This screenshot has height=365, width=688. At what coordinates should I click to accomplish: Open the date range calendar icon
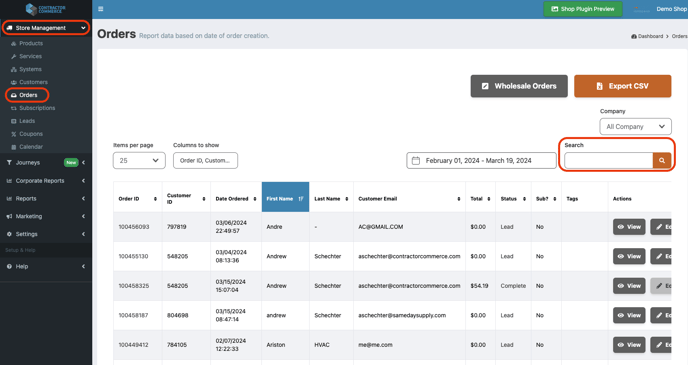click(x=416, y=161)
